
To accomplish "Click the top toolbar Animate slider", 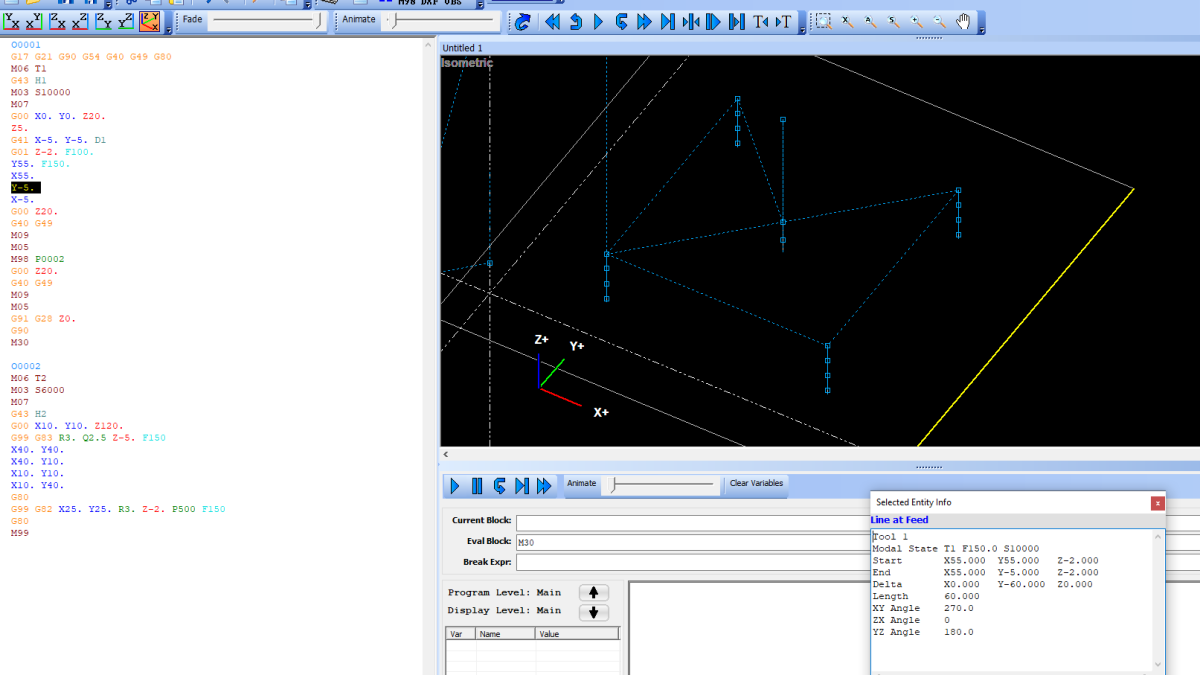I will click(442, 19).
